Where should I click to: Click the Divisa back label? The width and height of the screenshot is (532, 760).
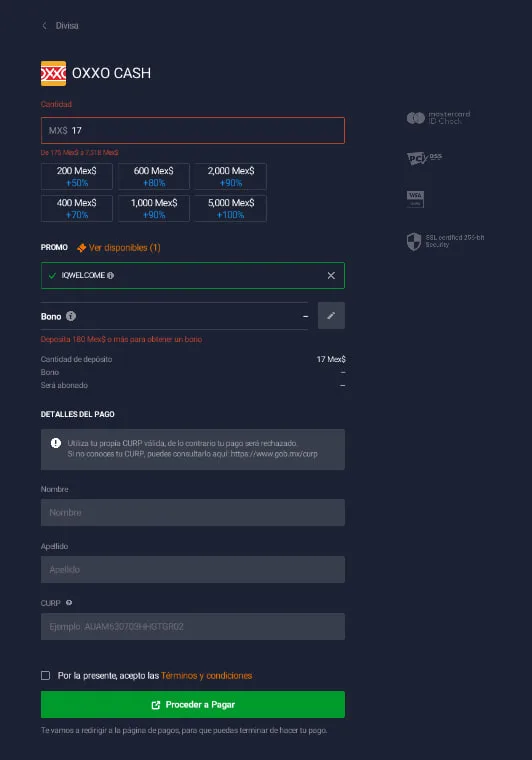tap(67, 26)
